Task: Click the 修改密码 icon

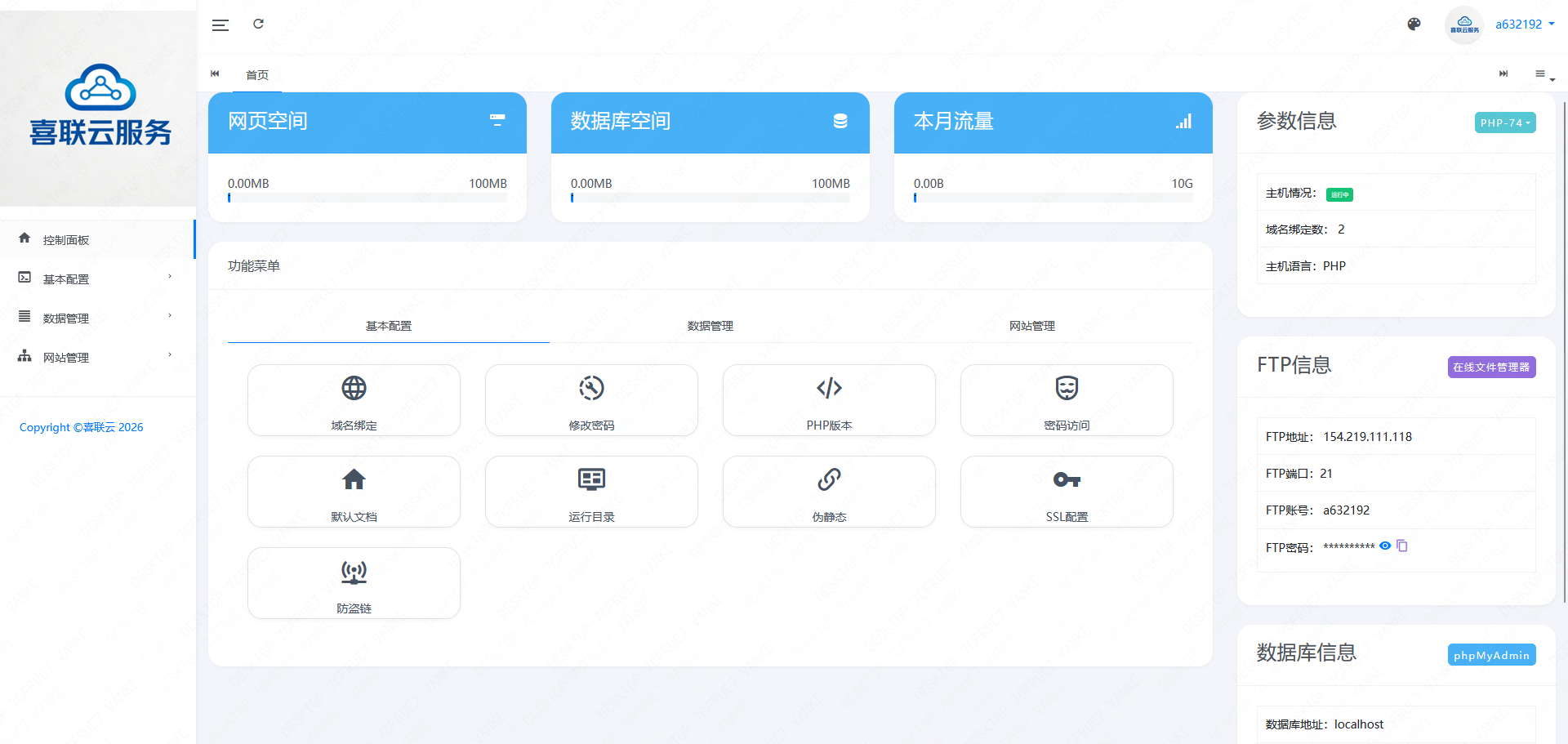Action: 591,389
